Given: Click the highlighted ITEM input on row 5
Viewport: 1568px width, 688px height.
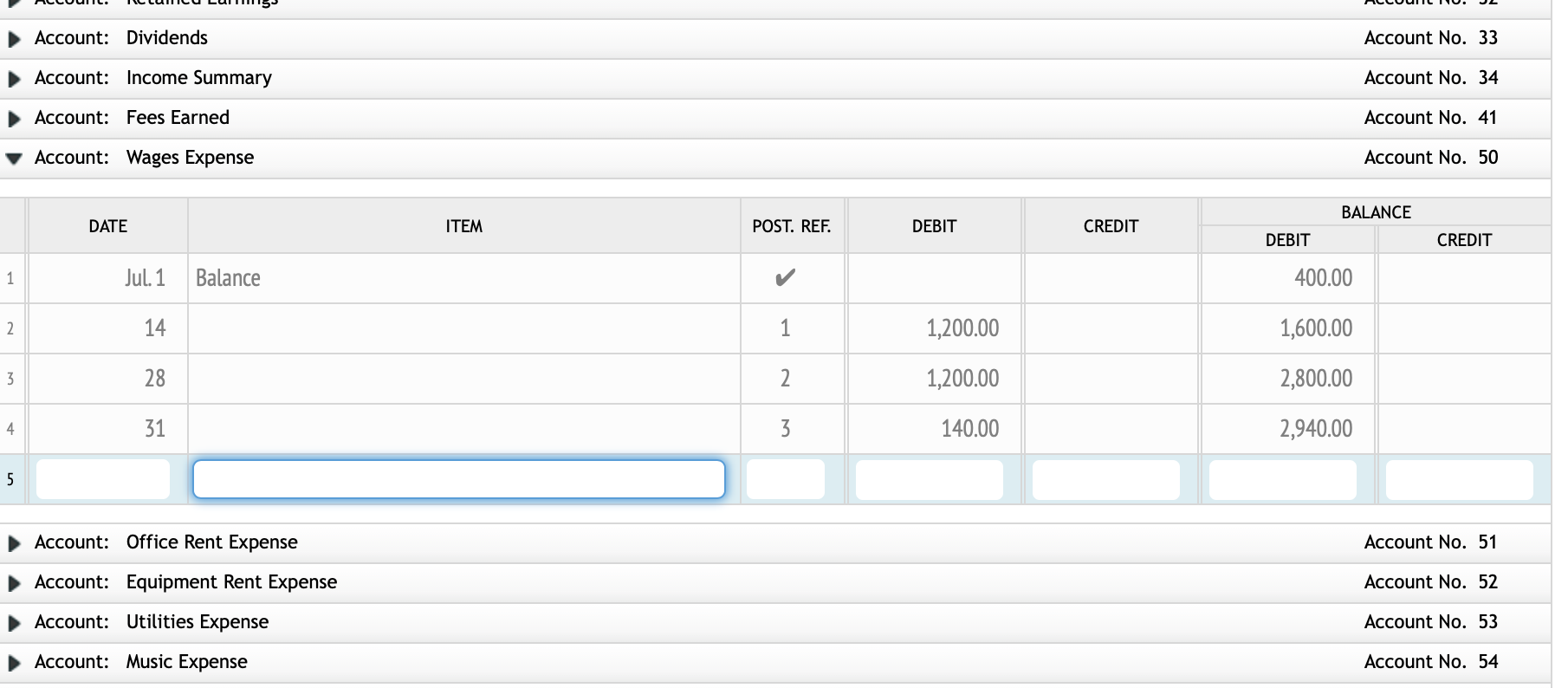Looking at the screenshot, I should tap(459, 478).
